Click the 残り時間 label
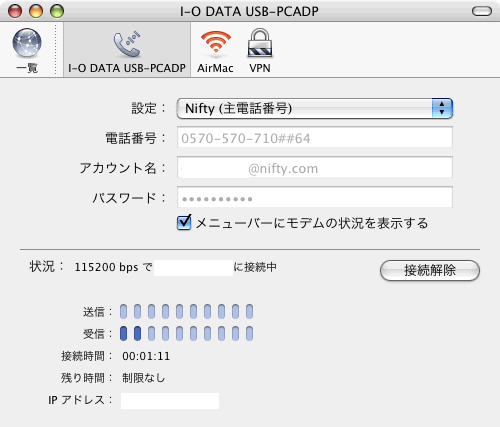Image resolution: width=500 pixels, height=427 pixels. point(87,378)
